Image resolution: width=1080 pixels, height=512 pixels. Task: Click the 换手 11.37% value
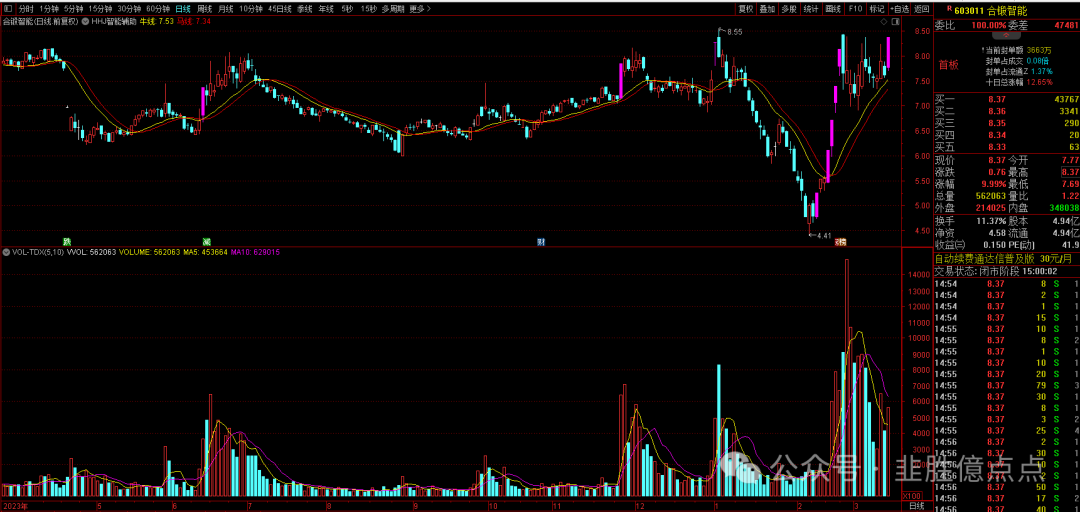[990, 221]
